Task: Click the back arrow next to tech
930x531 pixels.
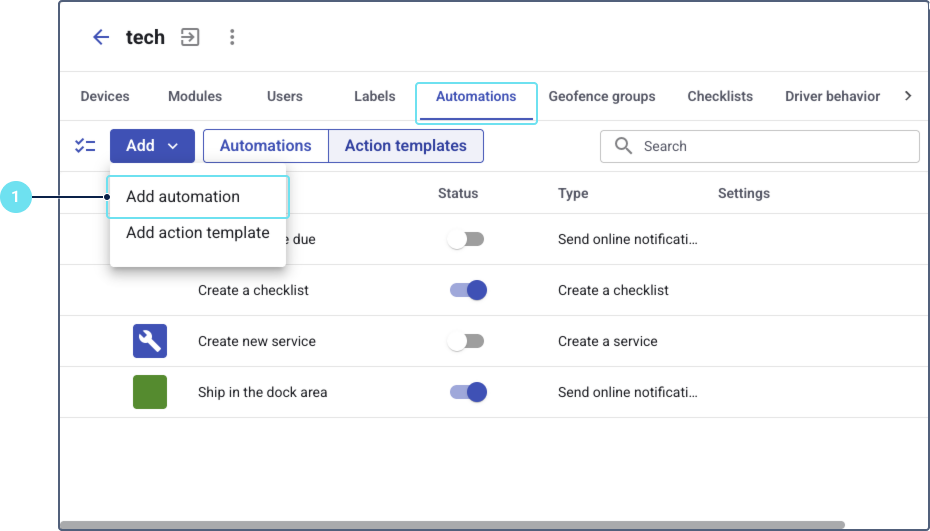Action: [x=101, y=37]
